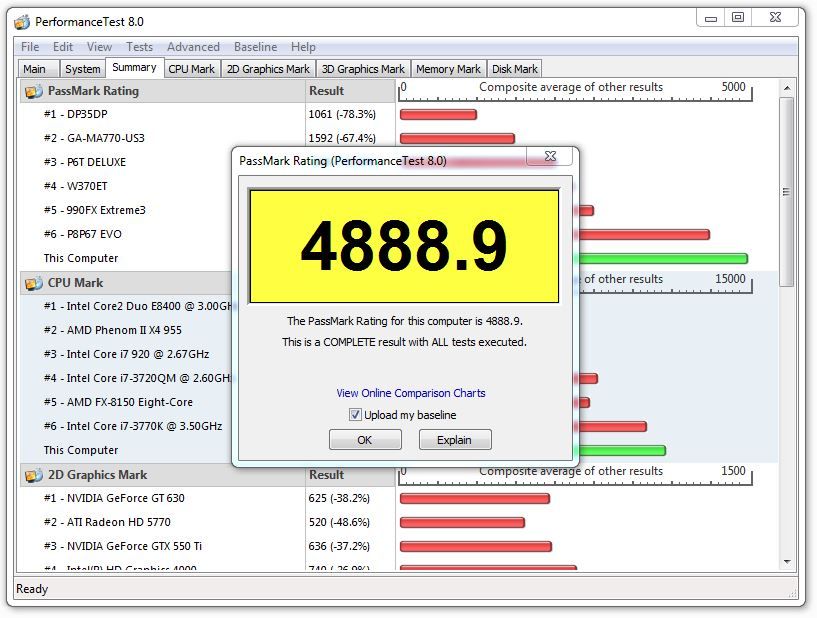Switch to the System tab
This screenshot has width=817, height=618.
point(83,69)
